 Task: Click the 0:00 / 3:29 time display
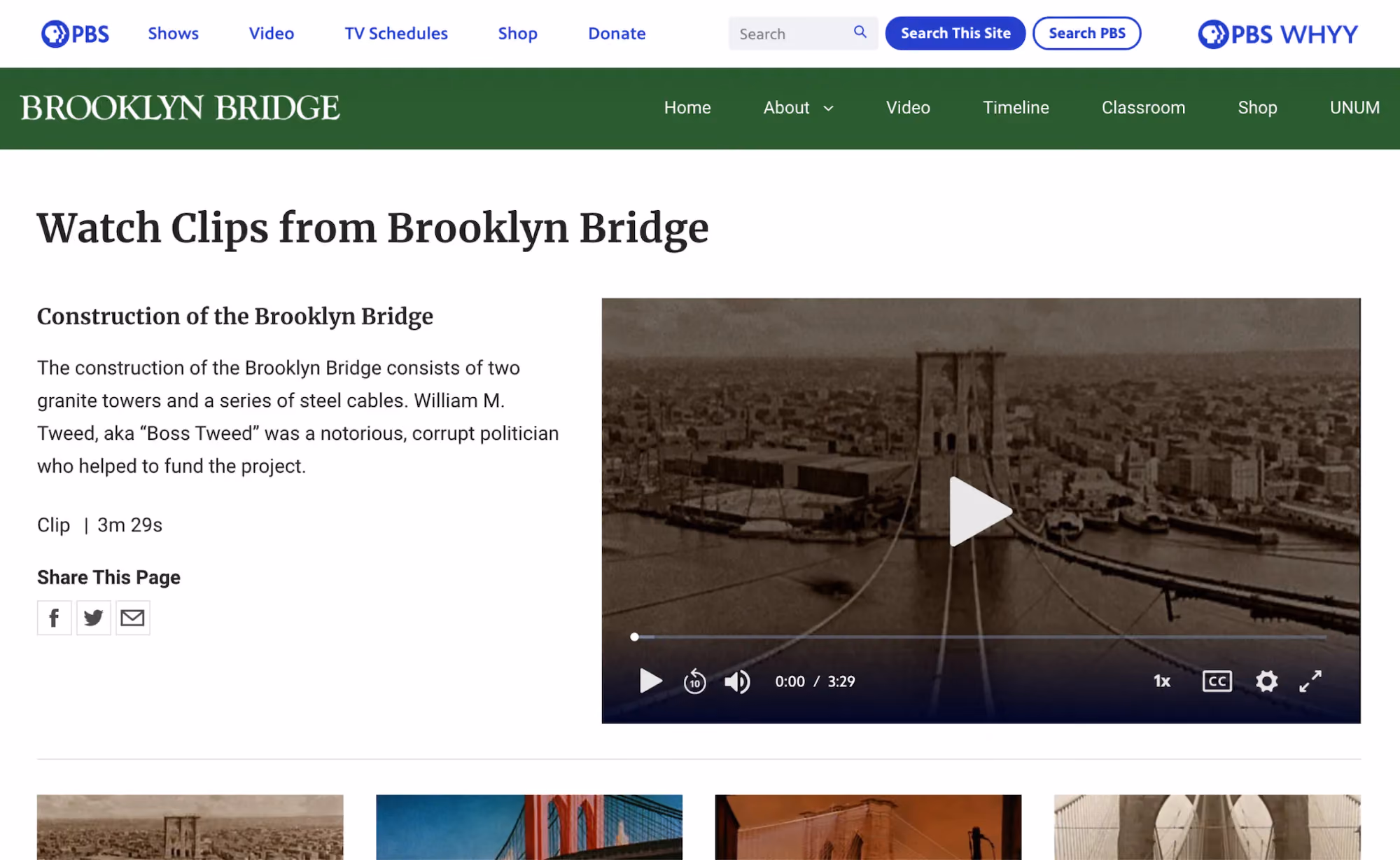pyautogui.click(x=815, y=681)
